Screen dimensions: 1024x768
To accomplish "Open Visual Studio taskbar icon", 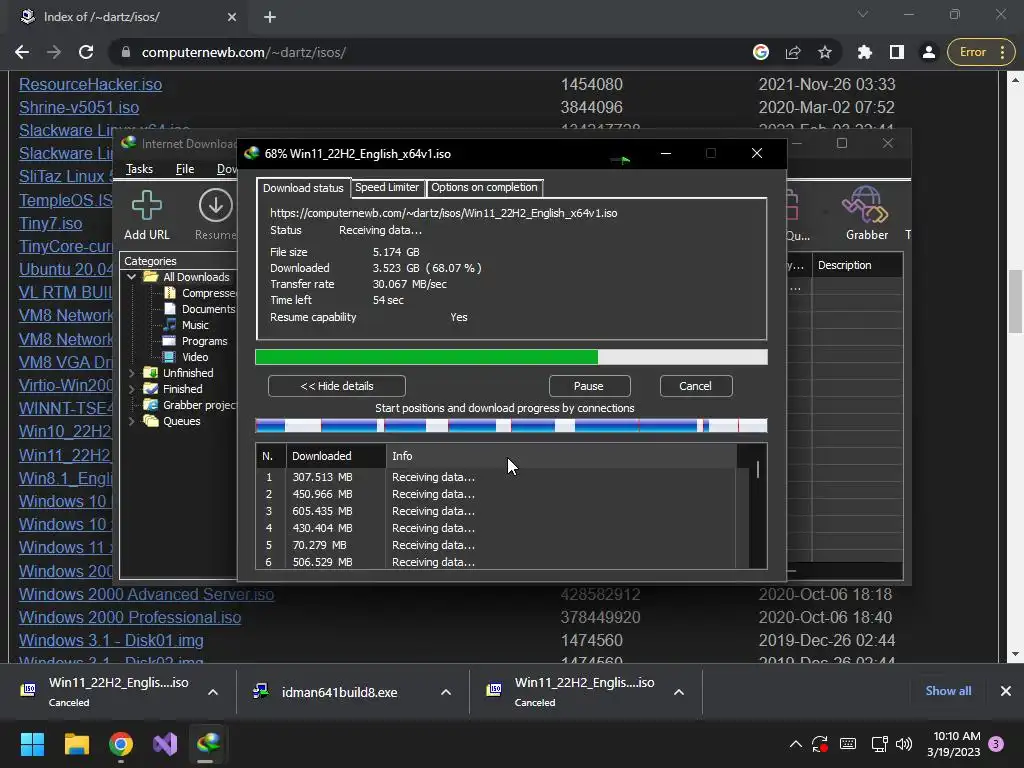I will [165, 744].
